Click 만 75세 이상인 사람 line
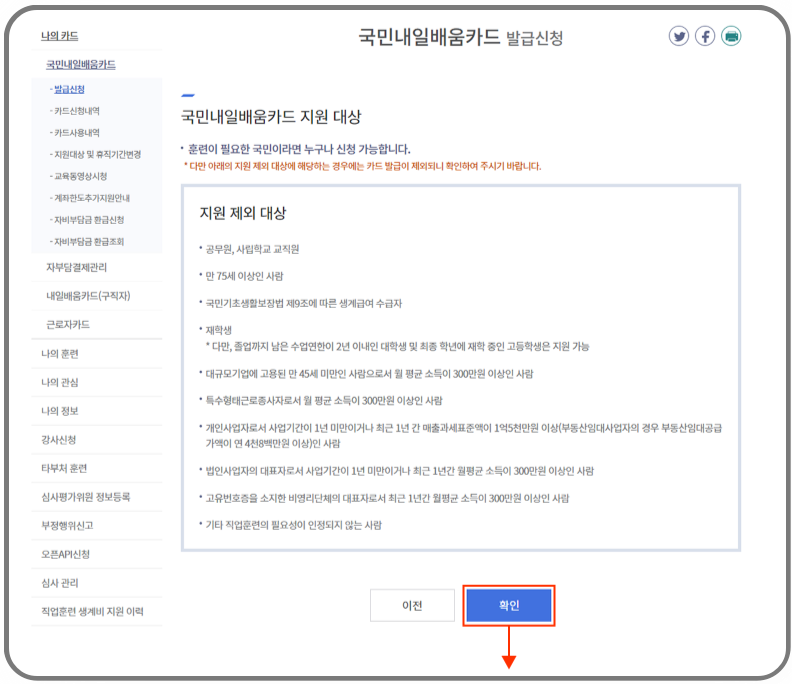 pyautogui.click(x=244, y=276)
